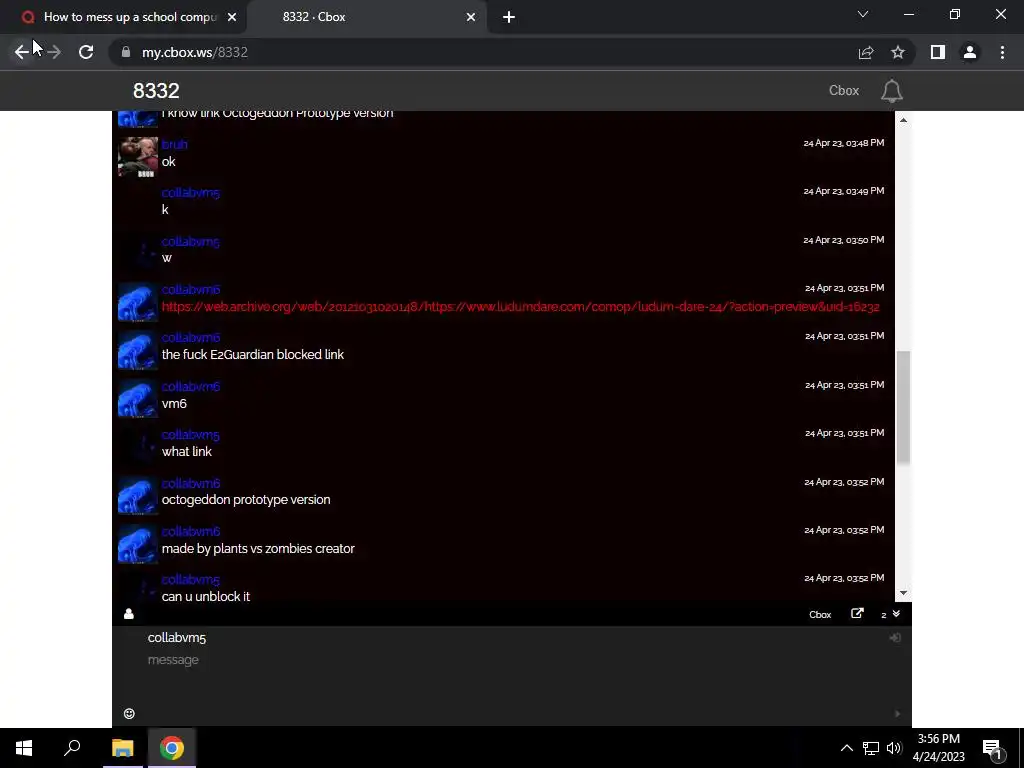Click the browser forward arrow
Screen dimensions: 1024x768
54,52
